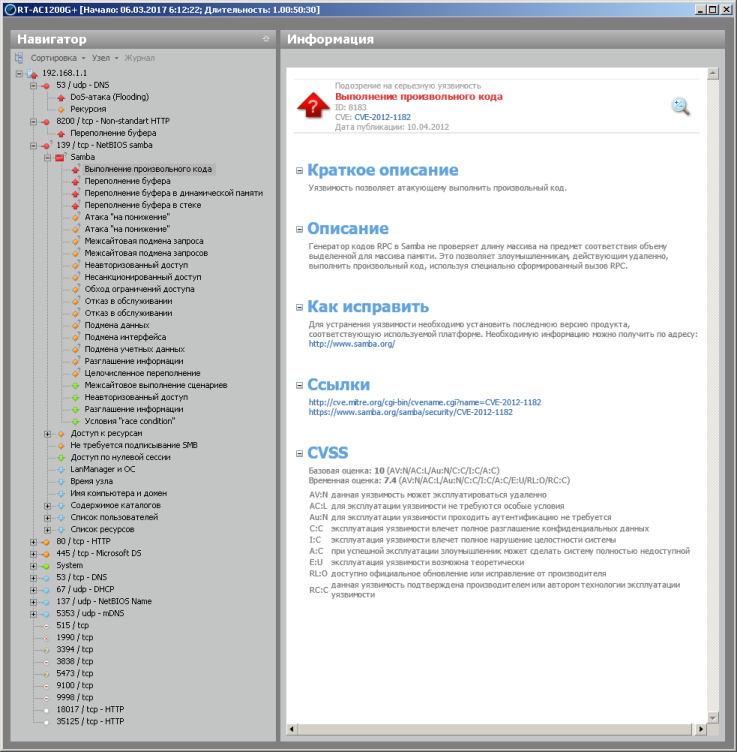737x752 pixels.
Task: Click the red question-mark vulnerability icon
Action: coord(313,105)
